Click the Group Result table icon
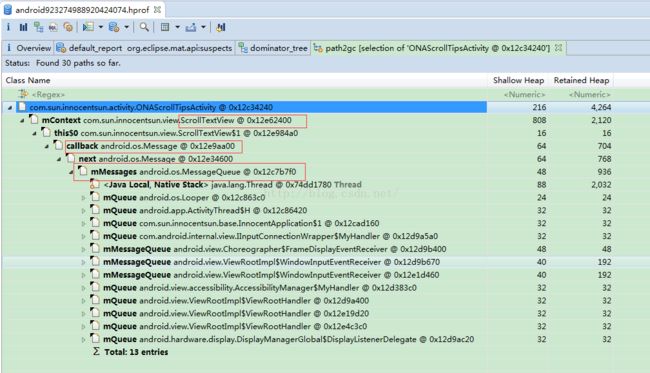The width and height of the screenshot is (650, 373). [165, 27]
